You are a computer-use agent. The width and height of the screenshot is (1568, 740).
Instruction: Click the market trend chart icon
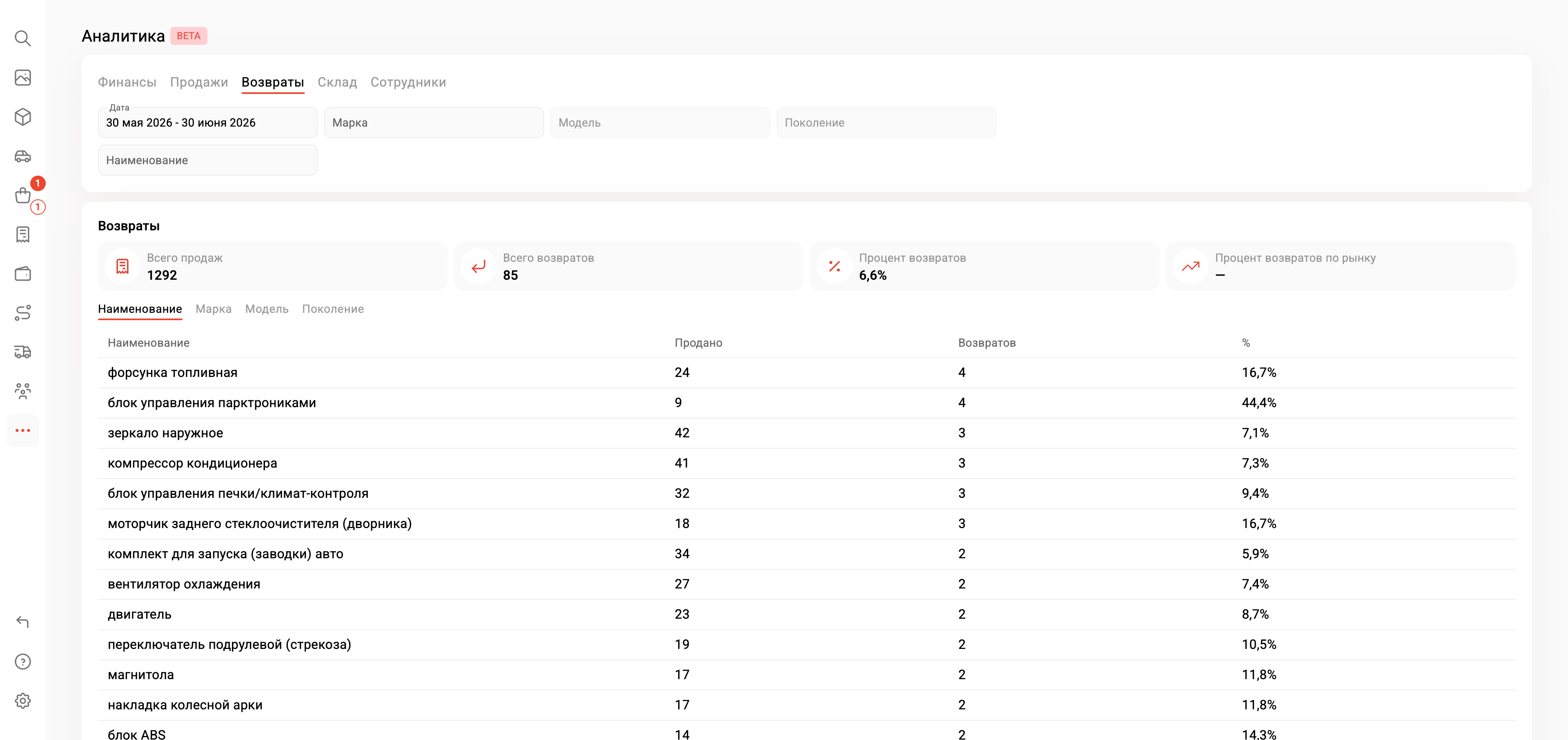[1191, 267]
